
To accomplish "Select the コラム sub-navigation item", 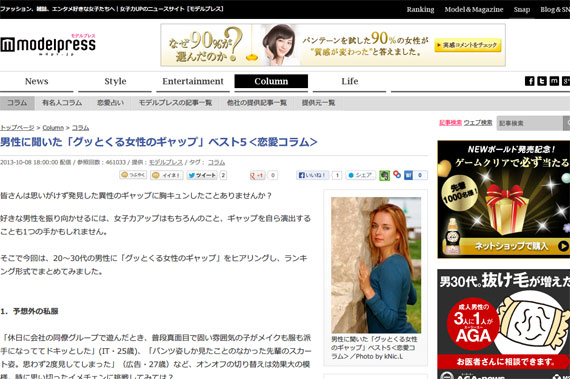I will tap(17, 103).
